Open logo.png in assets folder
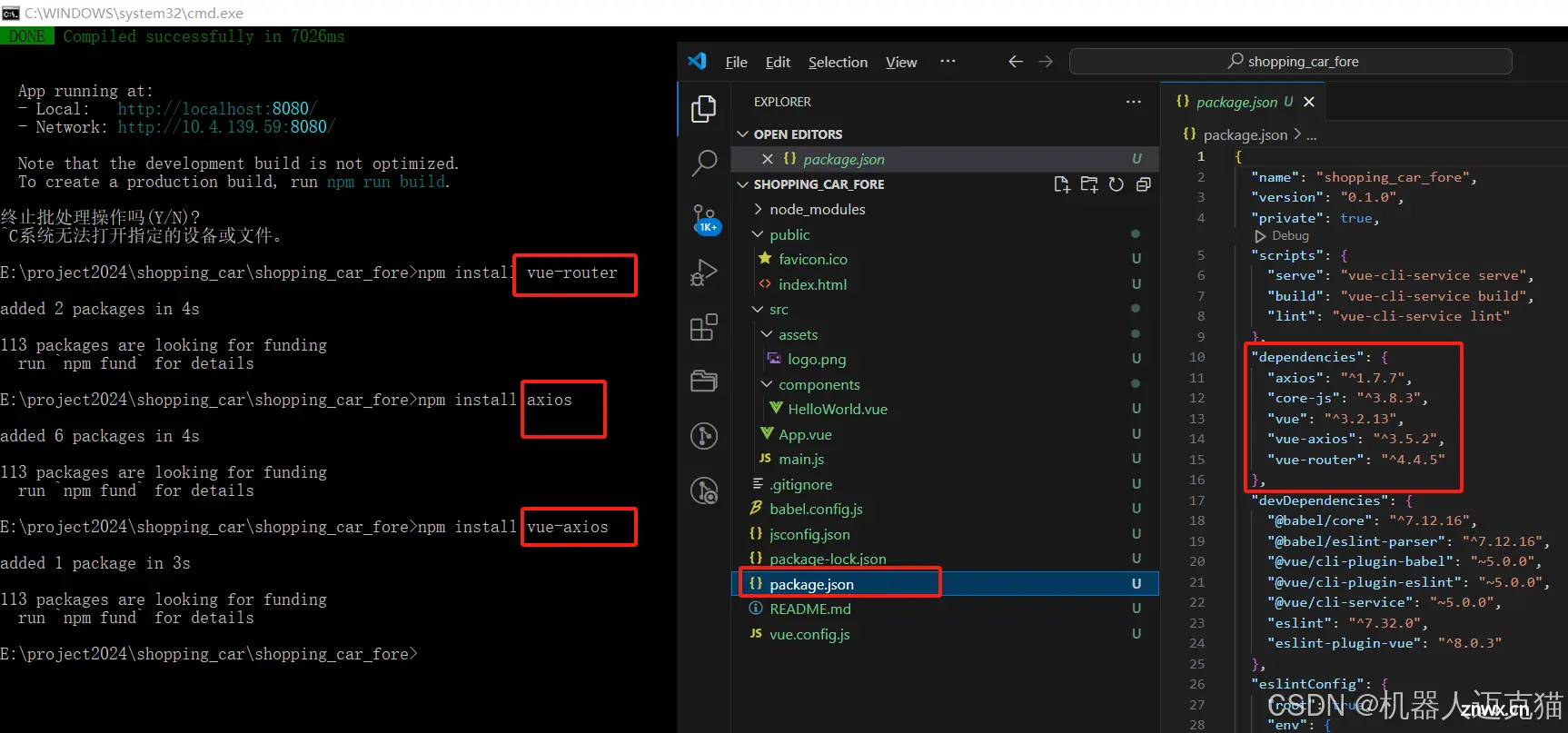This screenshot has width=1568, height=733. pos(817,359)
